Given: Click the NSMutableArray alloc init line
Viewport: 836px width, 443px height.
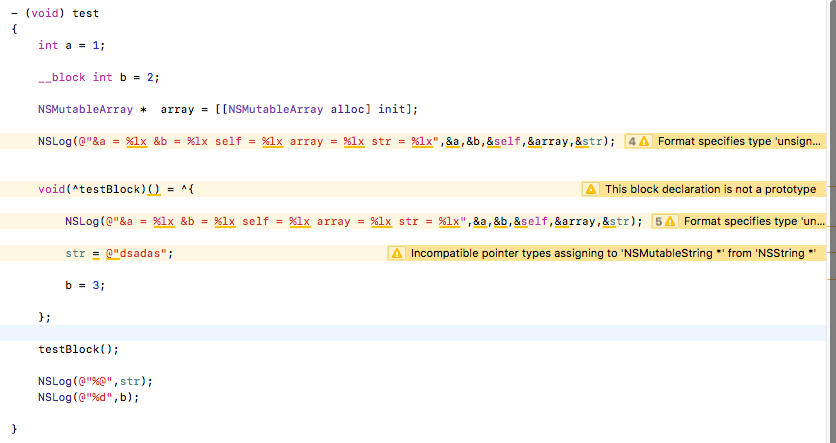Looking at the screenshot, I should tap(227, 109).
